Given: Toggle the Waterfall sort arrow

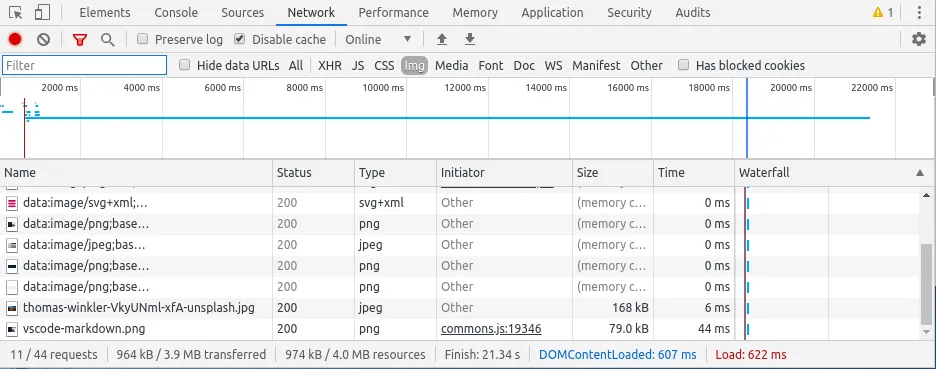Looking at the screenshot, I should point(920,173).
